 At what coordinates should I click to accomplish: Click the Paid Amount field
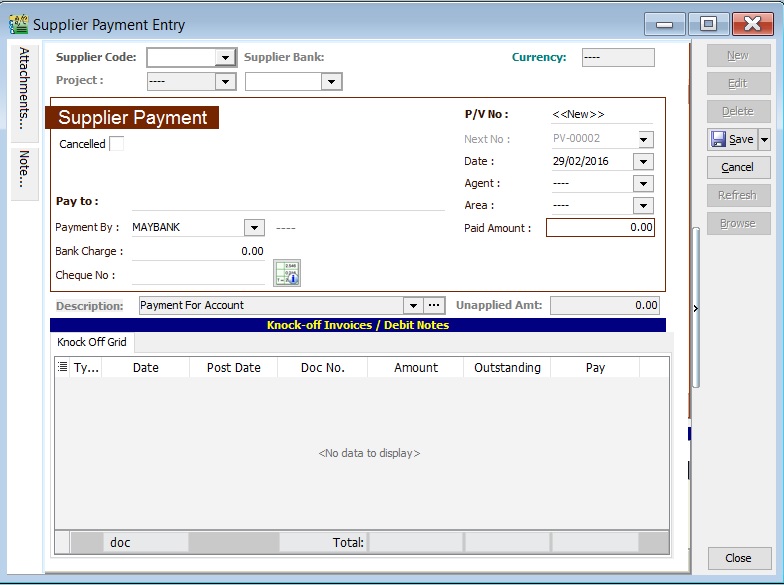tap(600, 228)
